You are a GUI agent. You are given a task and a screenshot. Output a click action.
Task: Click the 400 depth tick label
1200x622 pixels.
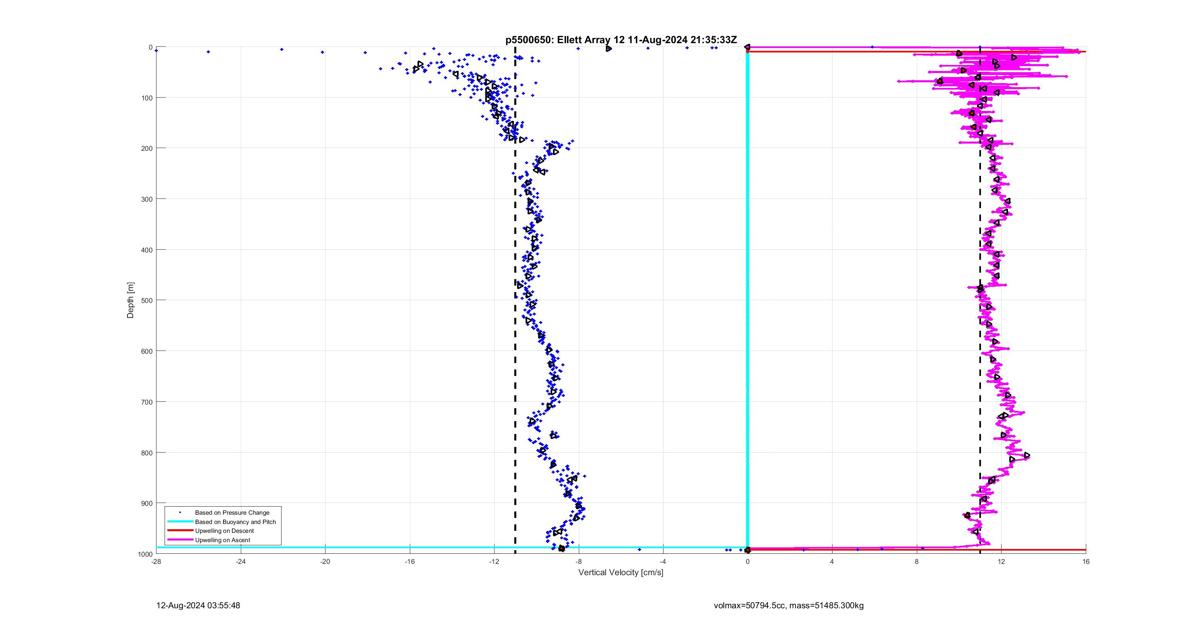(x=146, y=250)
